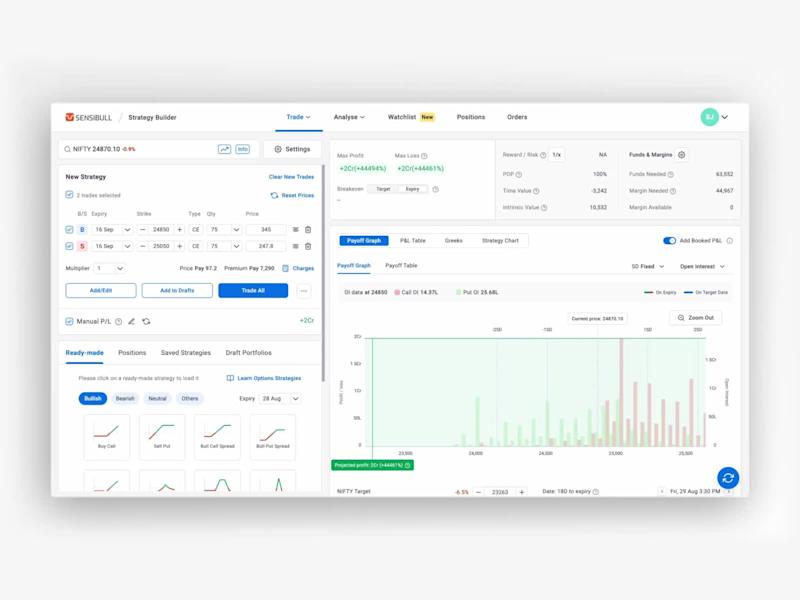Switch to the Greeks tab
Image resolution: width=800 pixels, height=600 pixels.
point(454,241)
